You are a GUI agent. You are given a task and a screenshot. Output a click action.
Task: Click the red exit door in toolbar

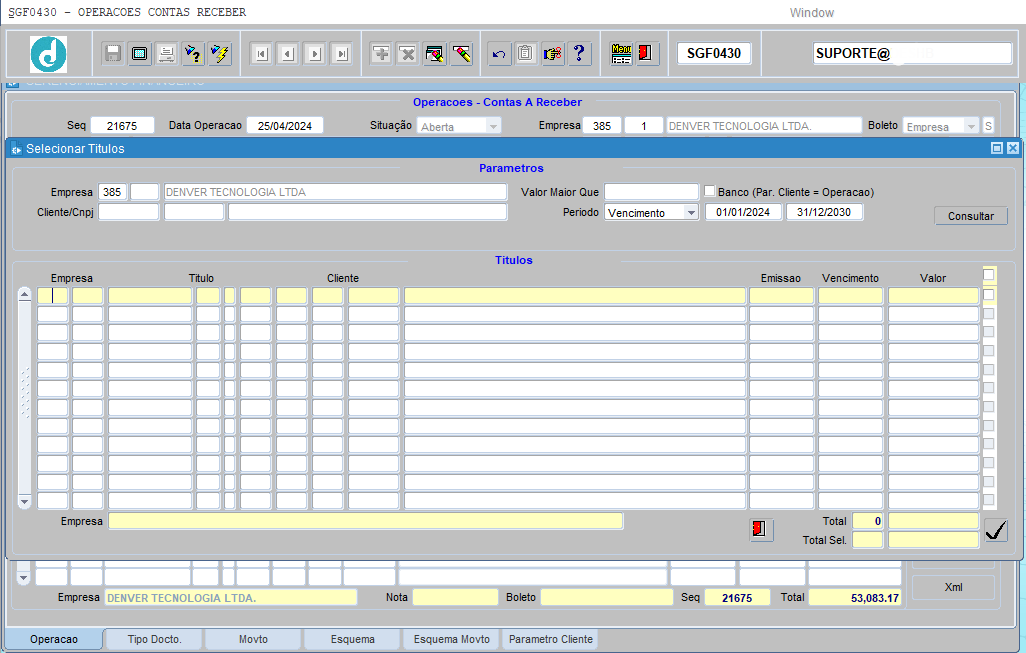646,53
